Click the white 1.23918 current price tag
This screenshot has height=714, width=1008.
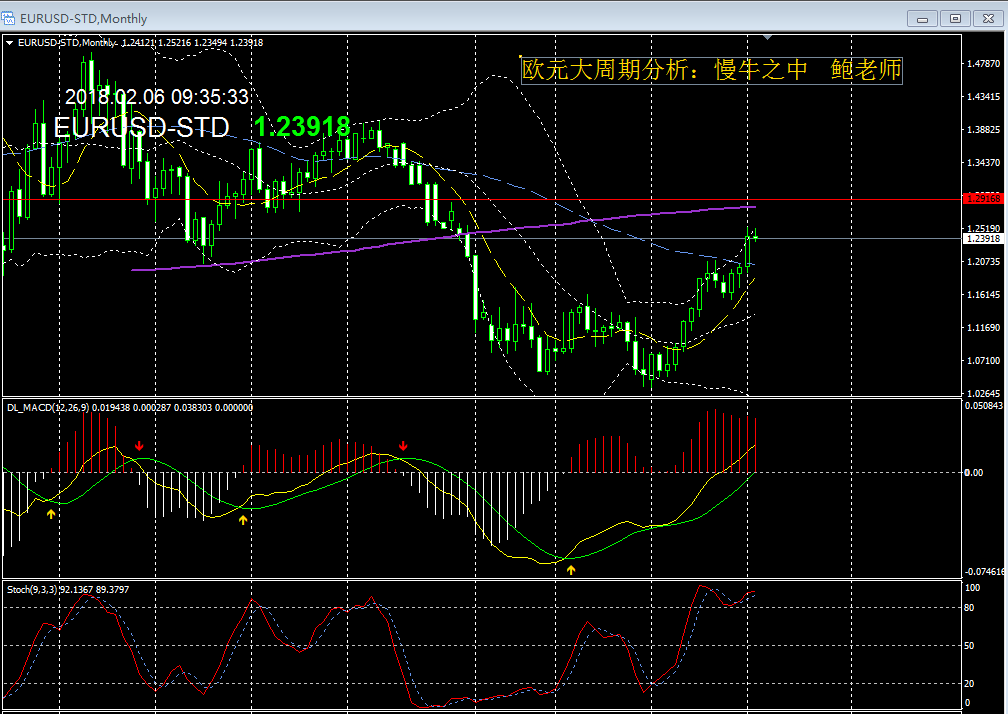(x=983, y=239)
